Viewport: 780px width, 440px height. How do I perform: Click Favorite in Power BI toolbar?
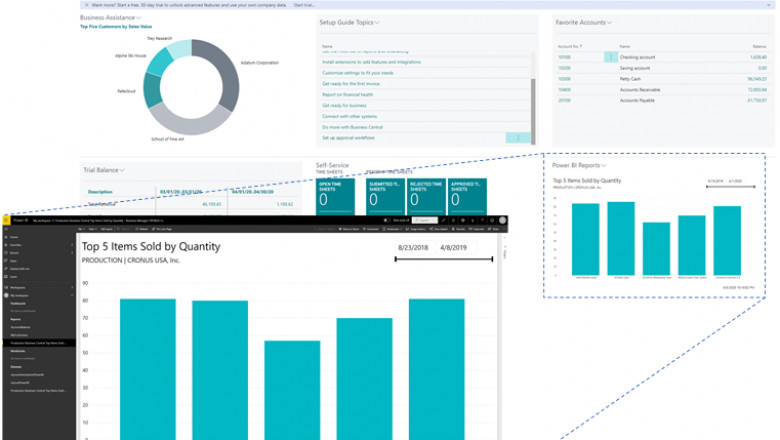point(458,229)
